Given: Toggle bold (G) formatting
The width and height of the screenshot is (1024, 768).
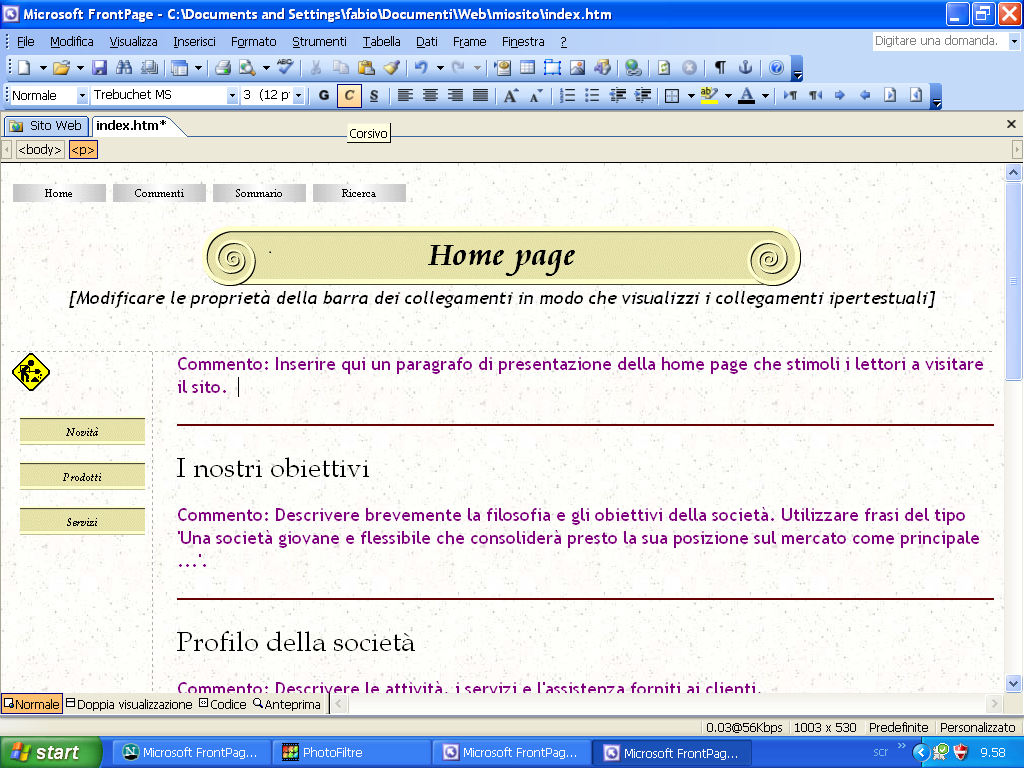Looking at the screenshot, I should point(324,95).
